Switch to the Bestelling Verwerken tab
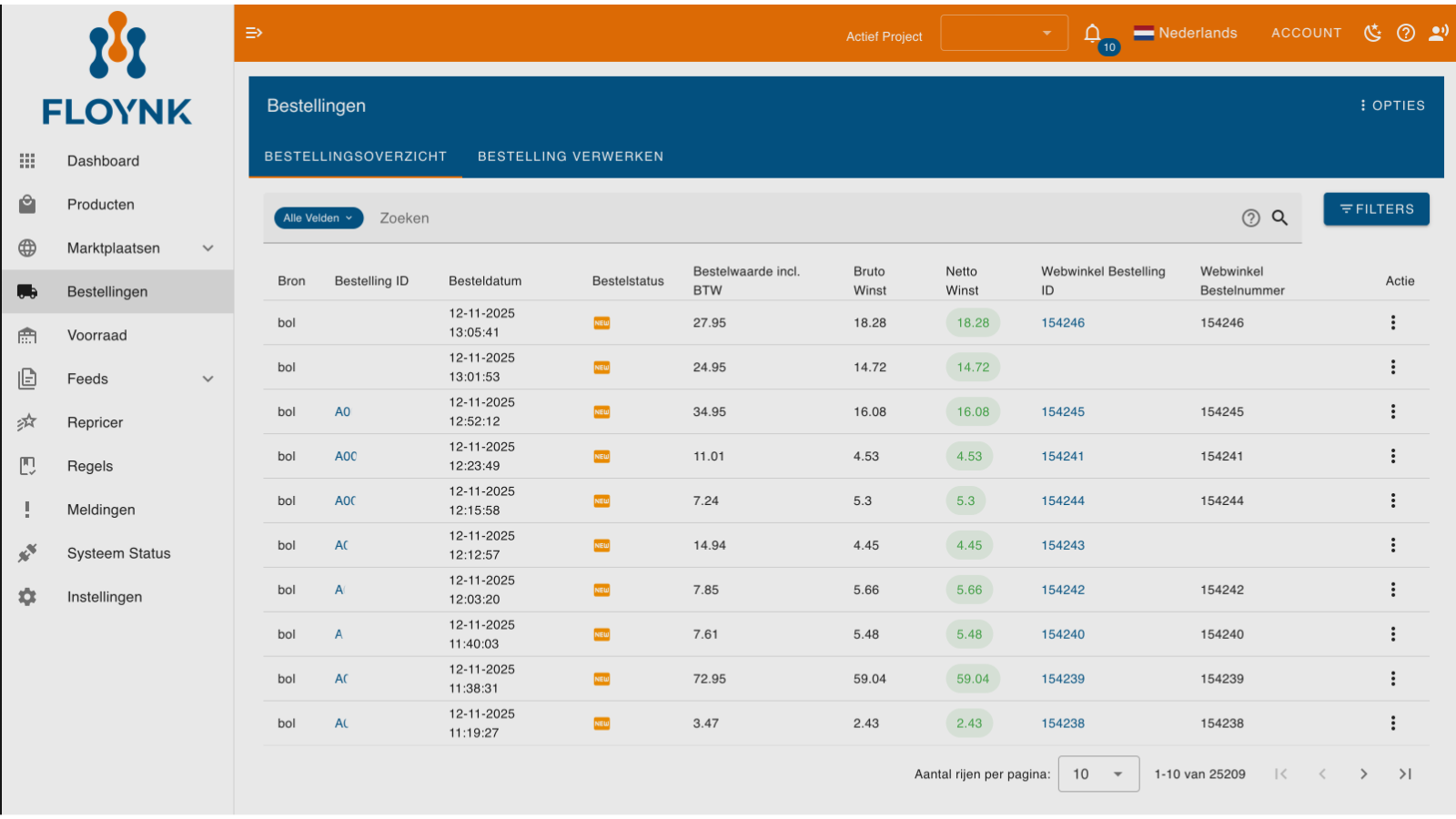 click(571, 157)
